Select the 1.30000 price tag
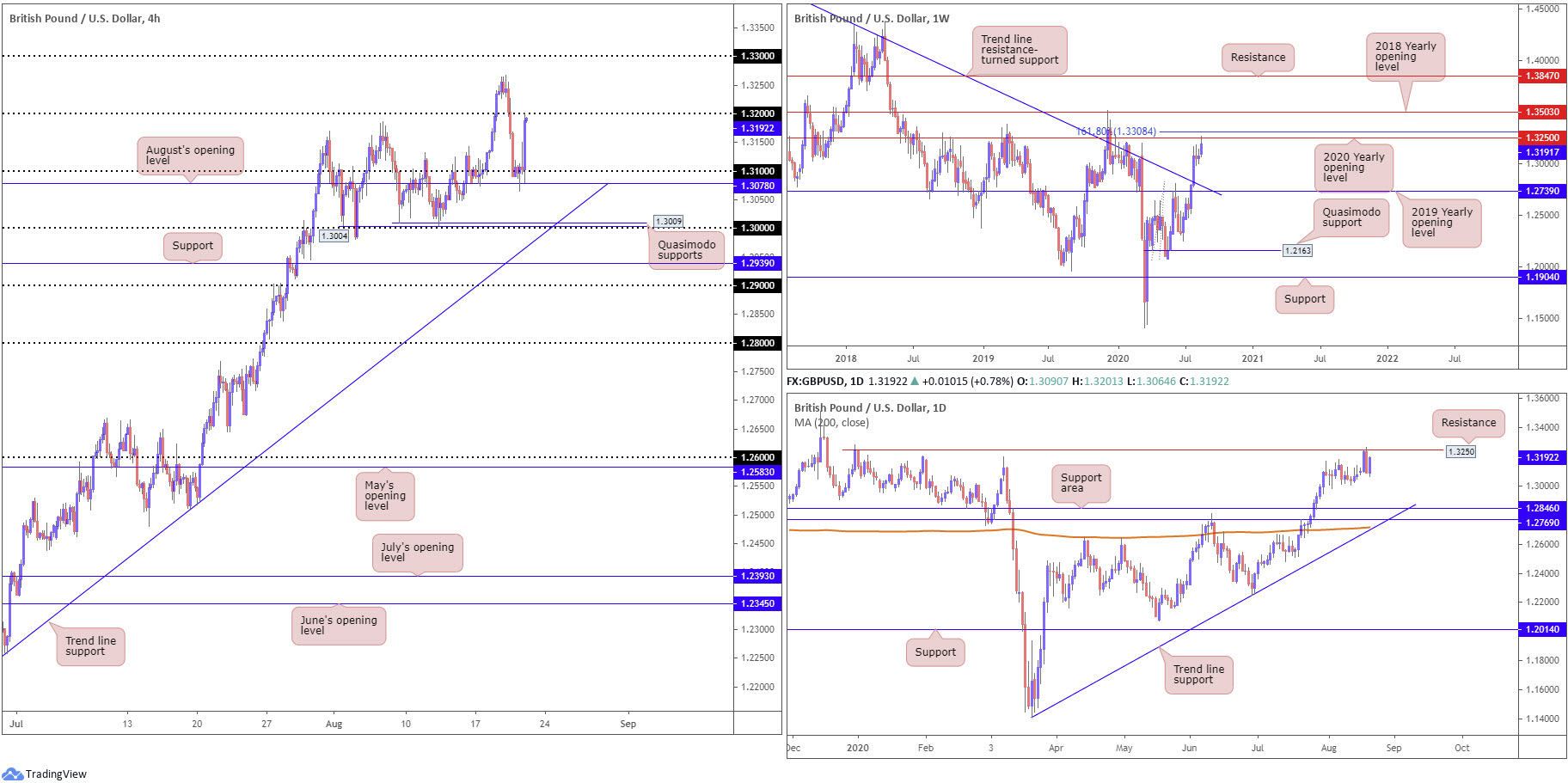 pyautogui.click(x=757, y=228)
